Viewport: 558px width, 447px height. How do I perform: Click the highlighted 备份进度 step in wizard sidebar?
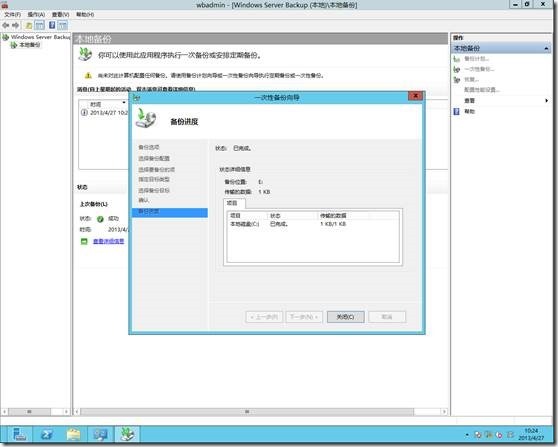170,212
